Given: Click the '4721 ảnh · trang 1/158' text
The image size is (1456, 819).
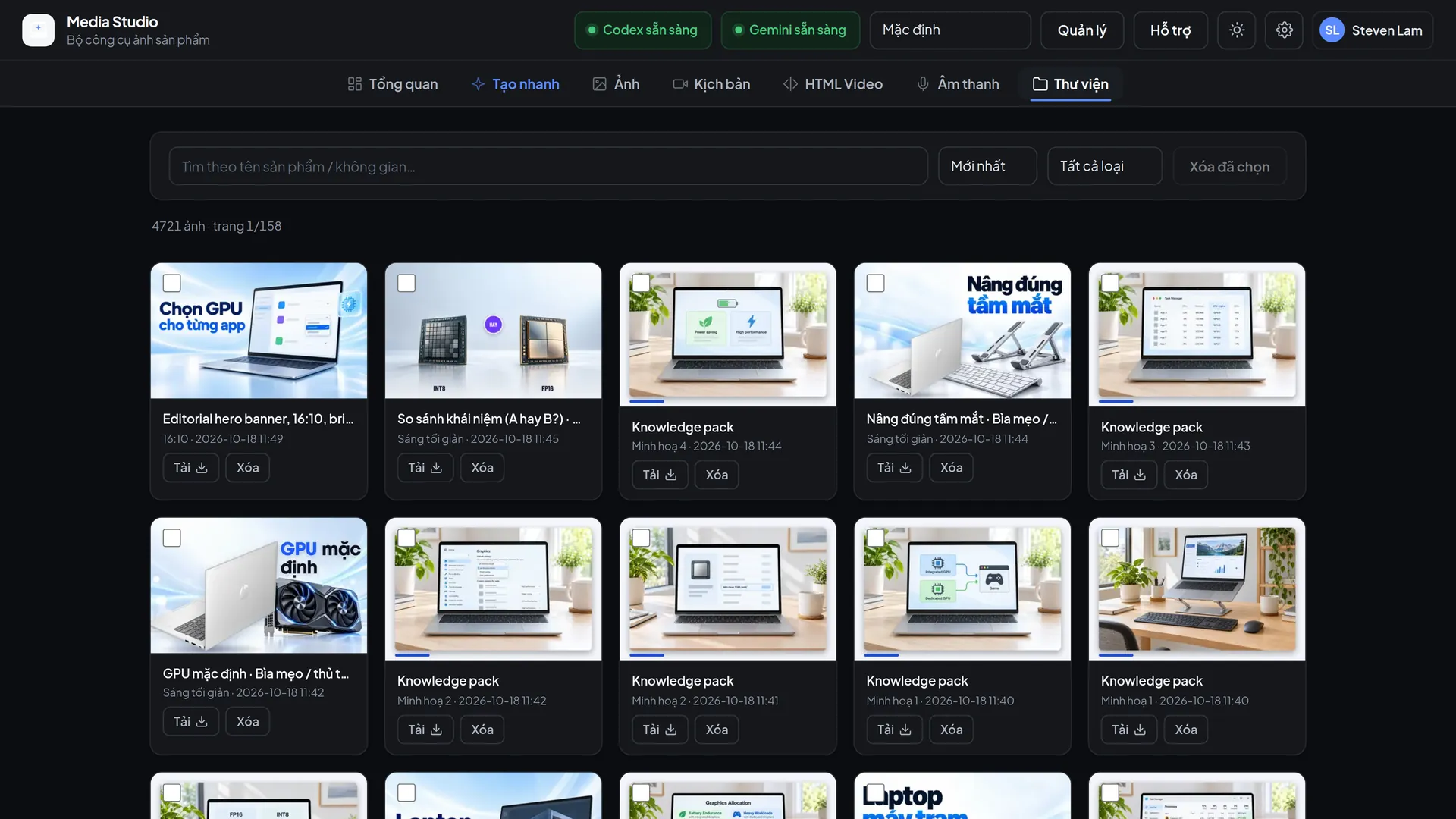Looking at the screenshot, I should point(216,226).
